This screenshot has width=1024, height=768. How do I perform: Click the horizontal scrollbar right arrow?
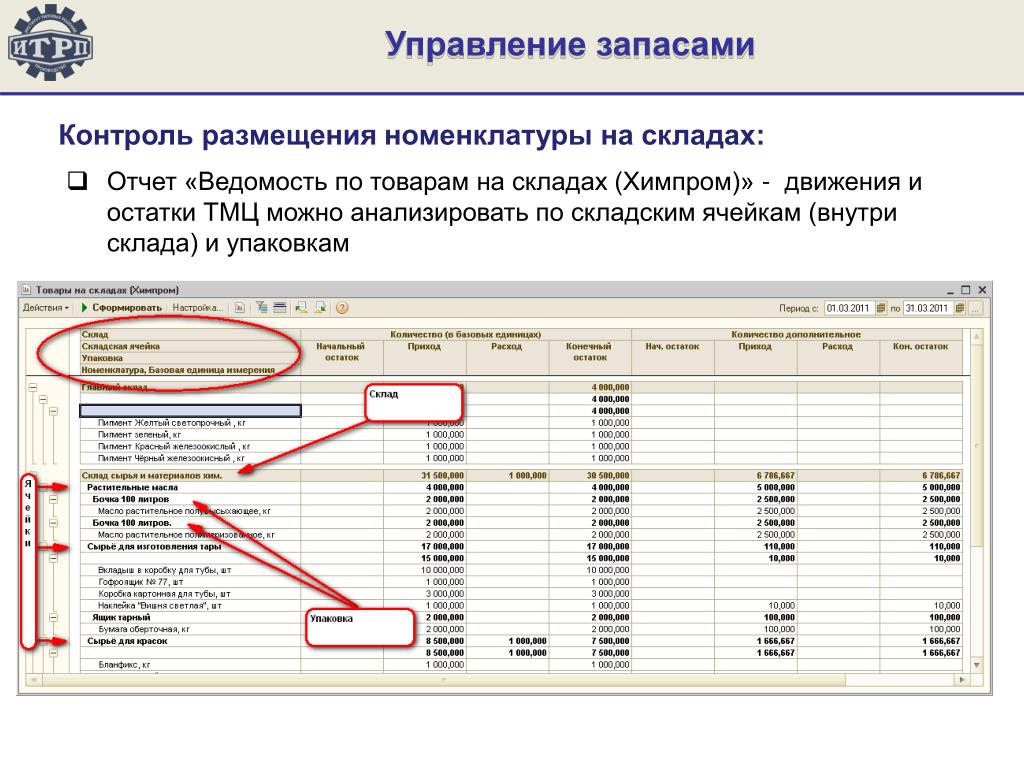tap(961, 680)
